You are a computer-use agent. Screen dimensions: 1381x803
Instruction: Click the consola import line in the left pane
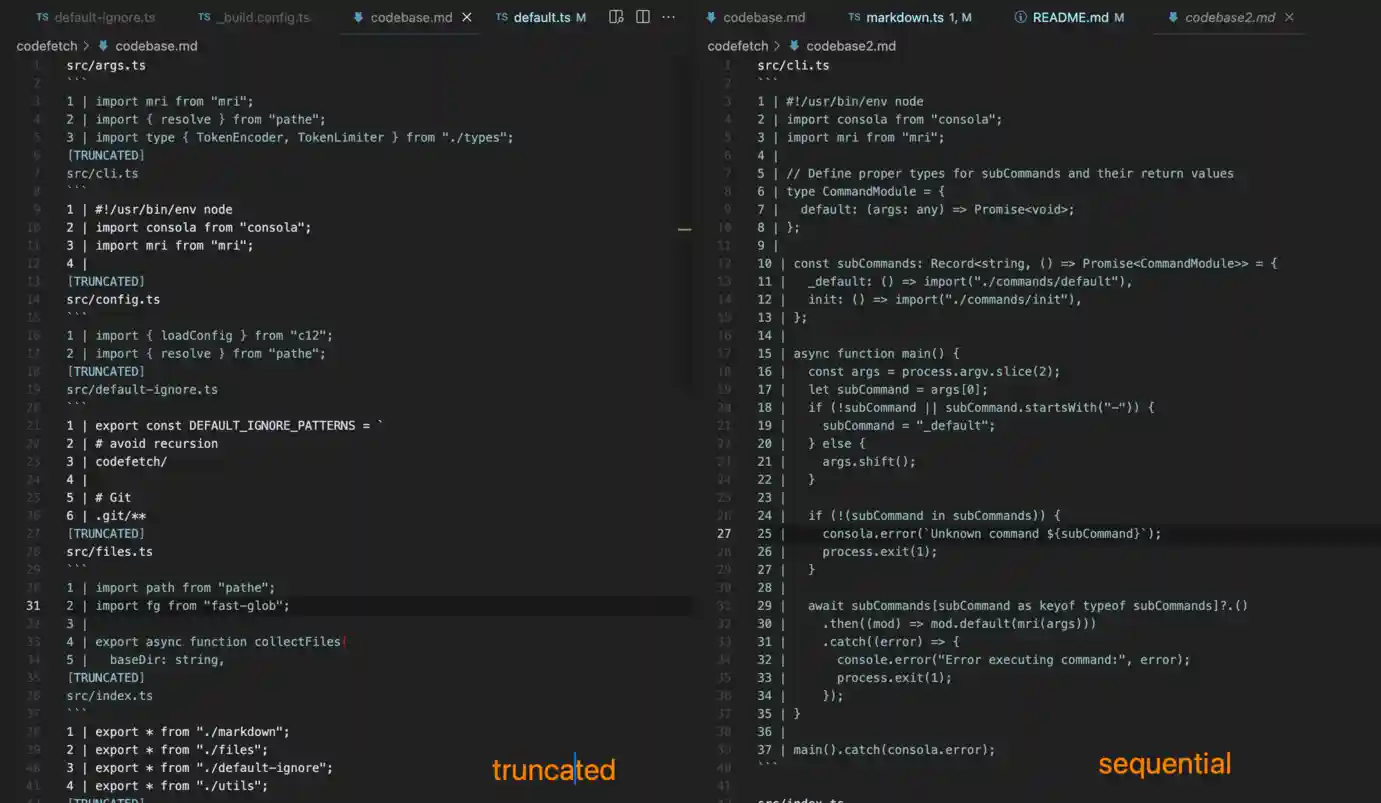coord(189,228)
